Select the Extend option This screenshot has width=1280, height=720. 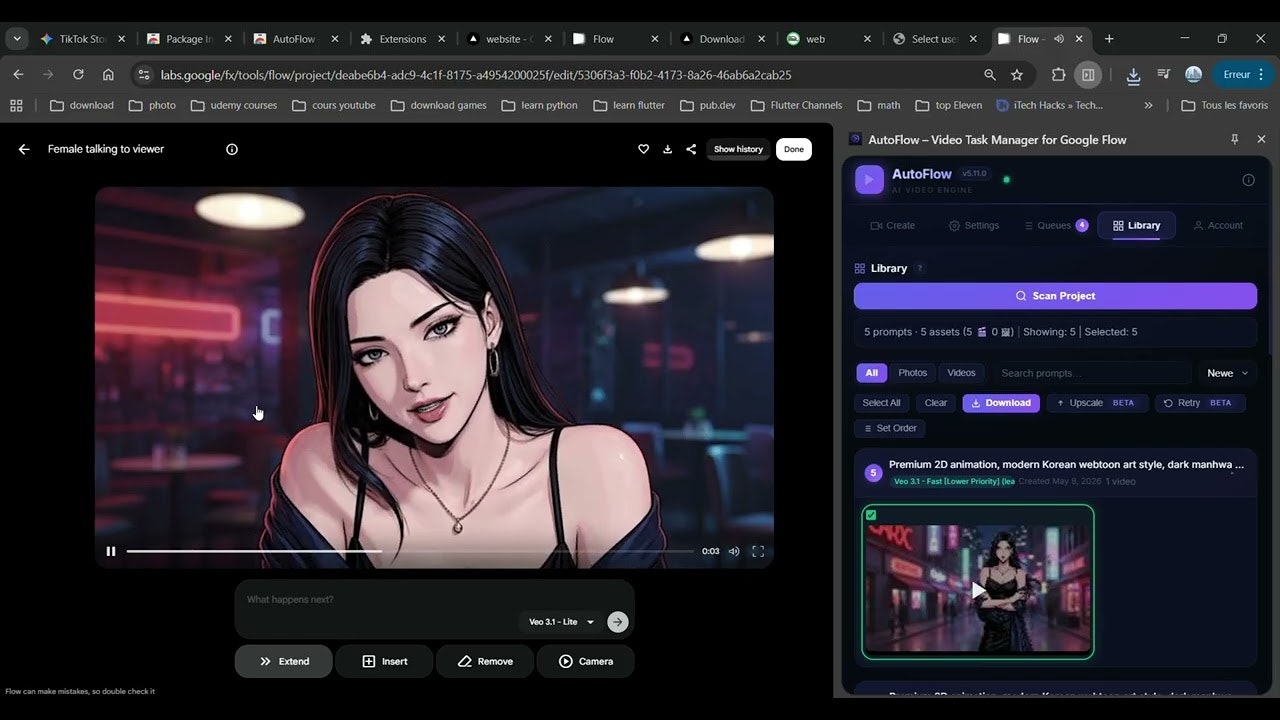[284, 661]
